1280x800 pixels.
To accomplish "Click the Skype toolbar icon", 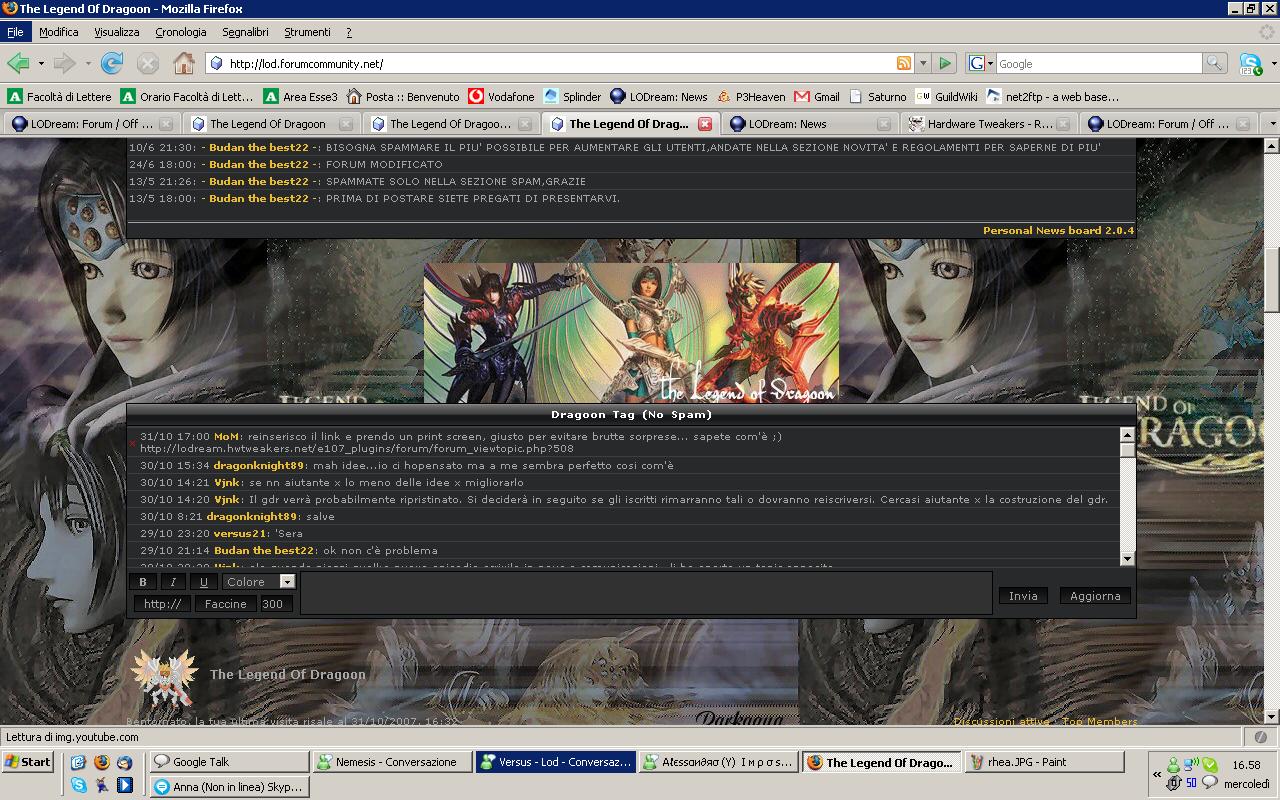I will point(1251,63).
